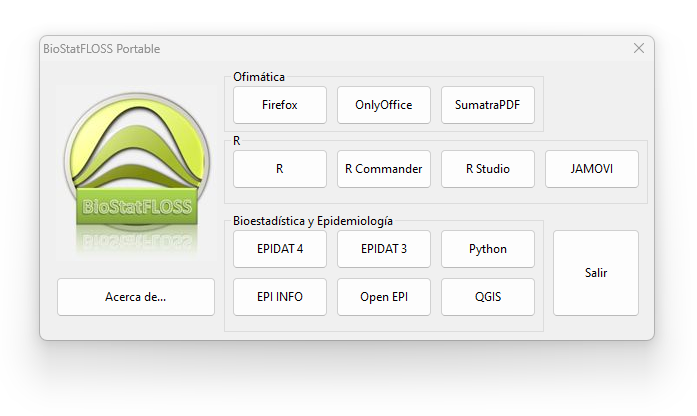Click the BioStatFLOSS Portable title bar text
697x416 pixels.
point(101,49)
